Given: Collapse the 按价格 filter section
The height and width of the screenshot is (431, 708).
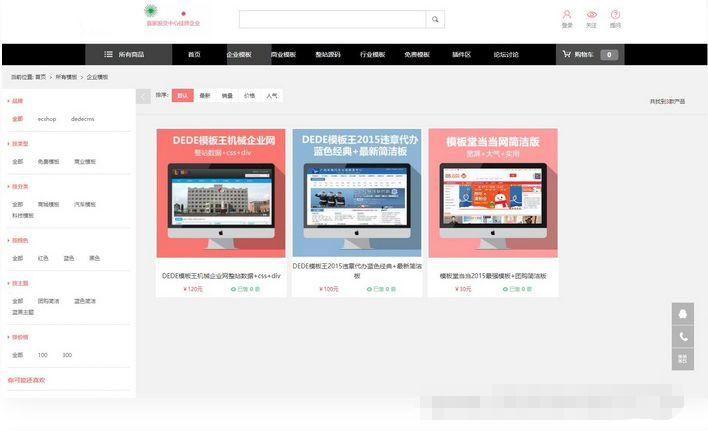Looking at the screenshot, I should 18,337.
